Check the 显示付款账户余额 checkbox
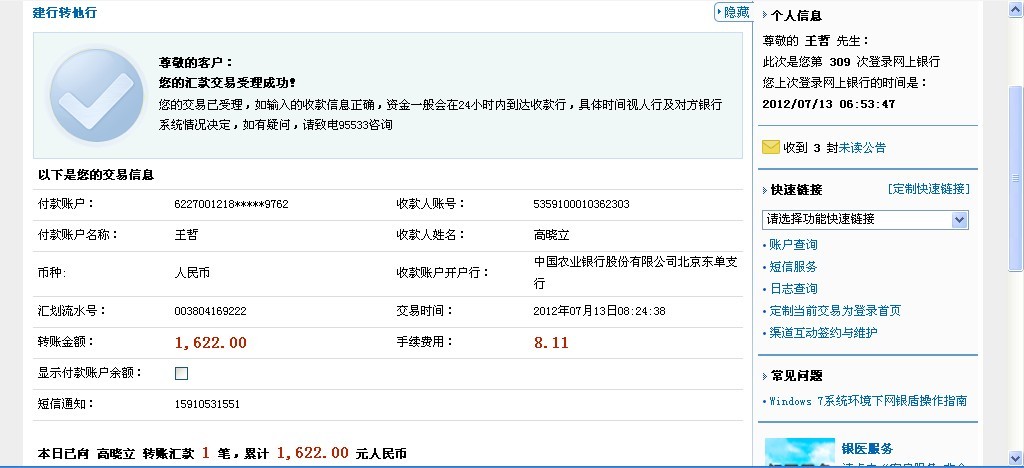Screen dimensions: 1024x468 181,373
